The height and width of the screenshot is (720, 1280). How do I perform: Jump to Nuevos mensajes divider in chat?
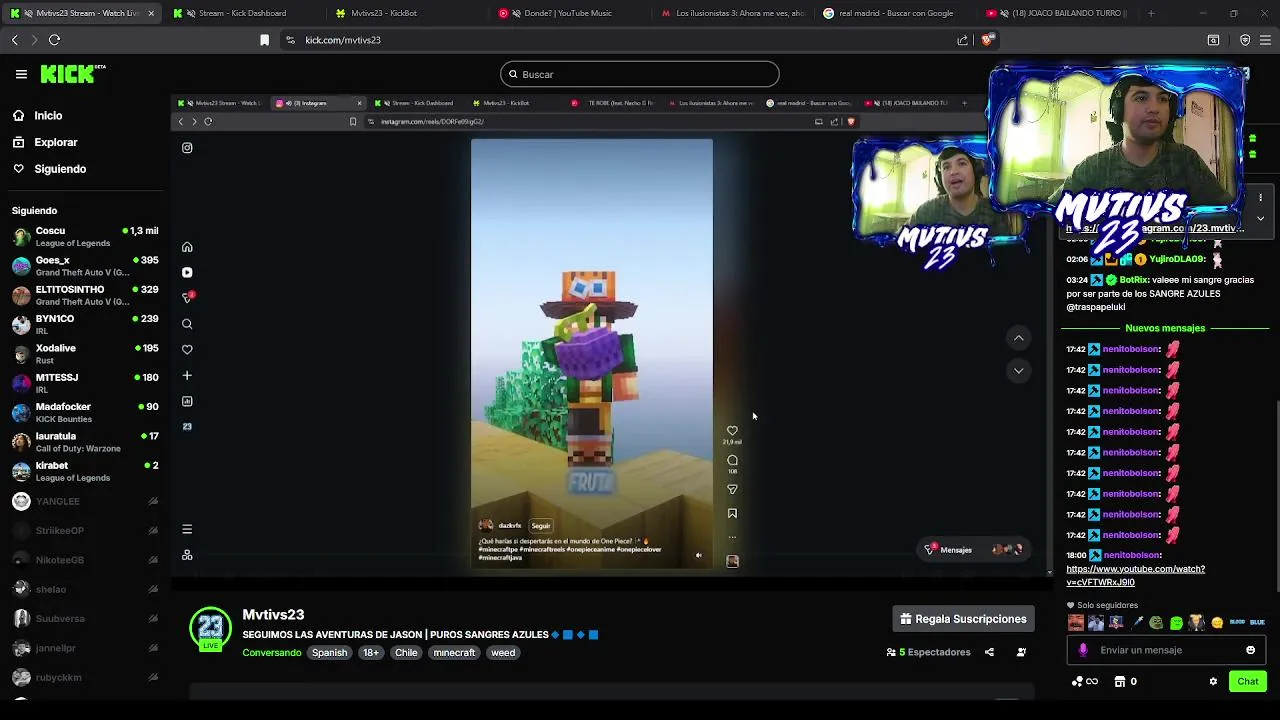pyautogui.click(x=1165, y=328)
